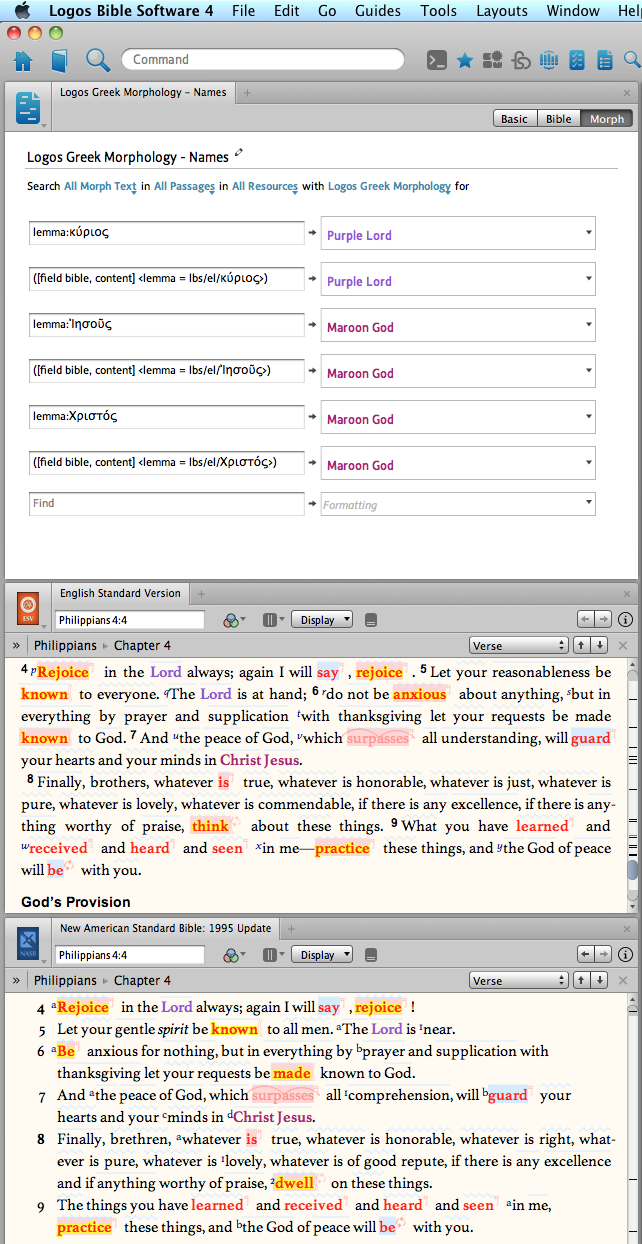642x1244 pixels.
Task: Select the Logos Greek Morphology - Names tab
Action: click(143, 92)
